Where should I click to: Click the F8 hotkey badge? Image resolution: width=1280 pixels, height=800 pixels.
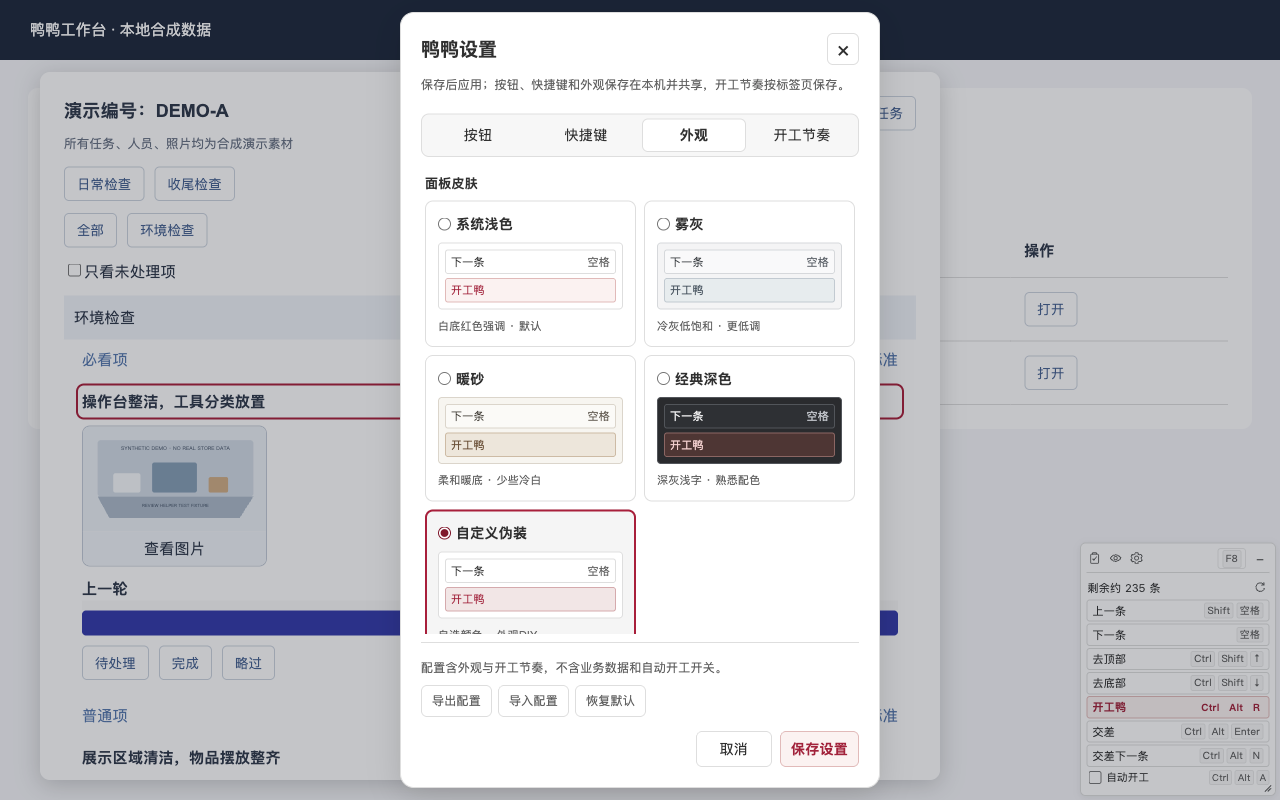[1231, 559]
